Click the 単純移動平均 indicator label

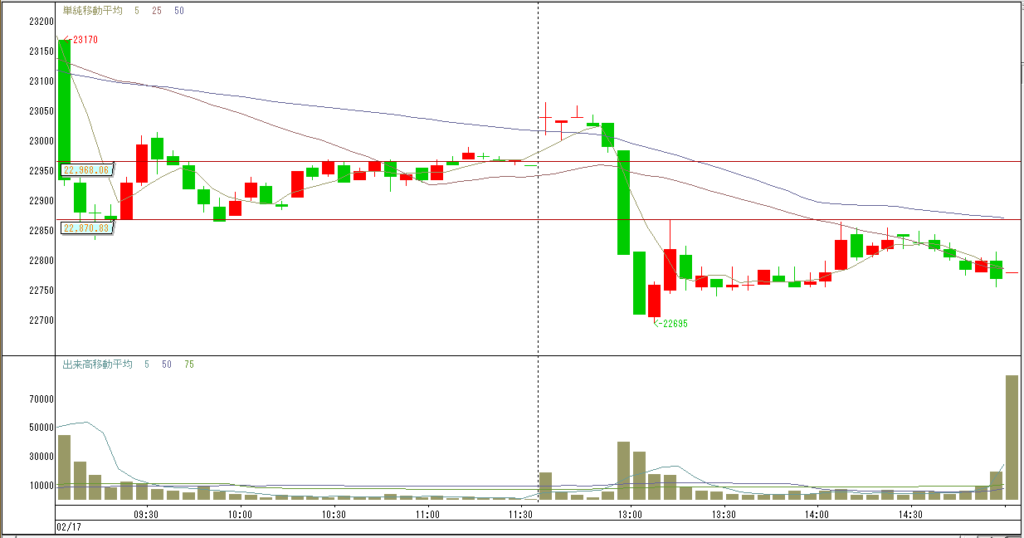[x=92, y=10]
